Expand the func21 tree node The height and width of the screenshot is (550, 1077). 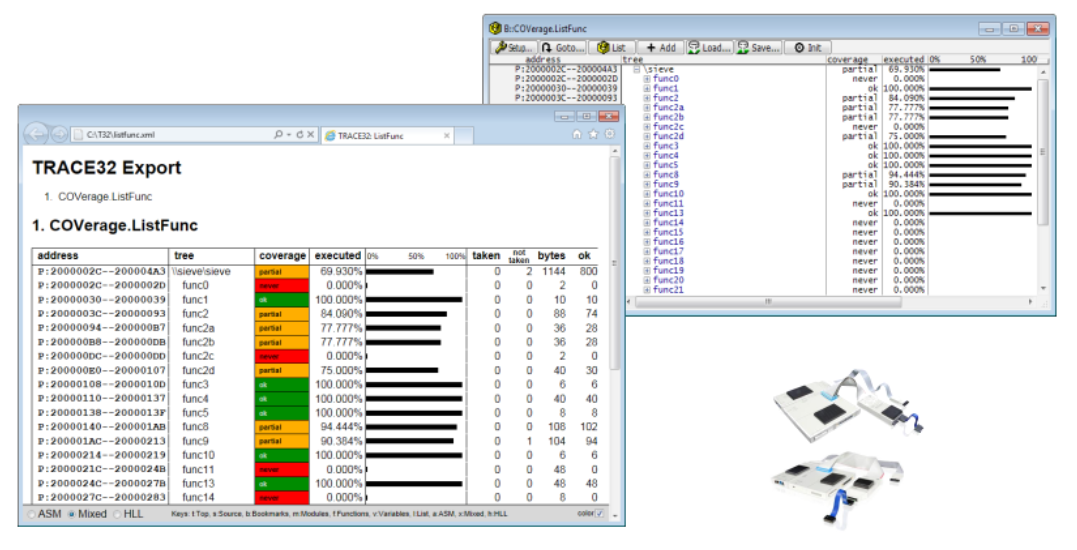point(646,290)
